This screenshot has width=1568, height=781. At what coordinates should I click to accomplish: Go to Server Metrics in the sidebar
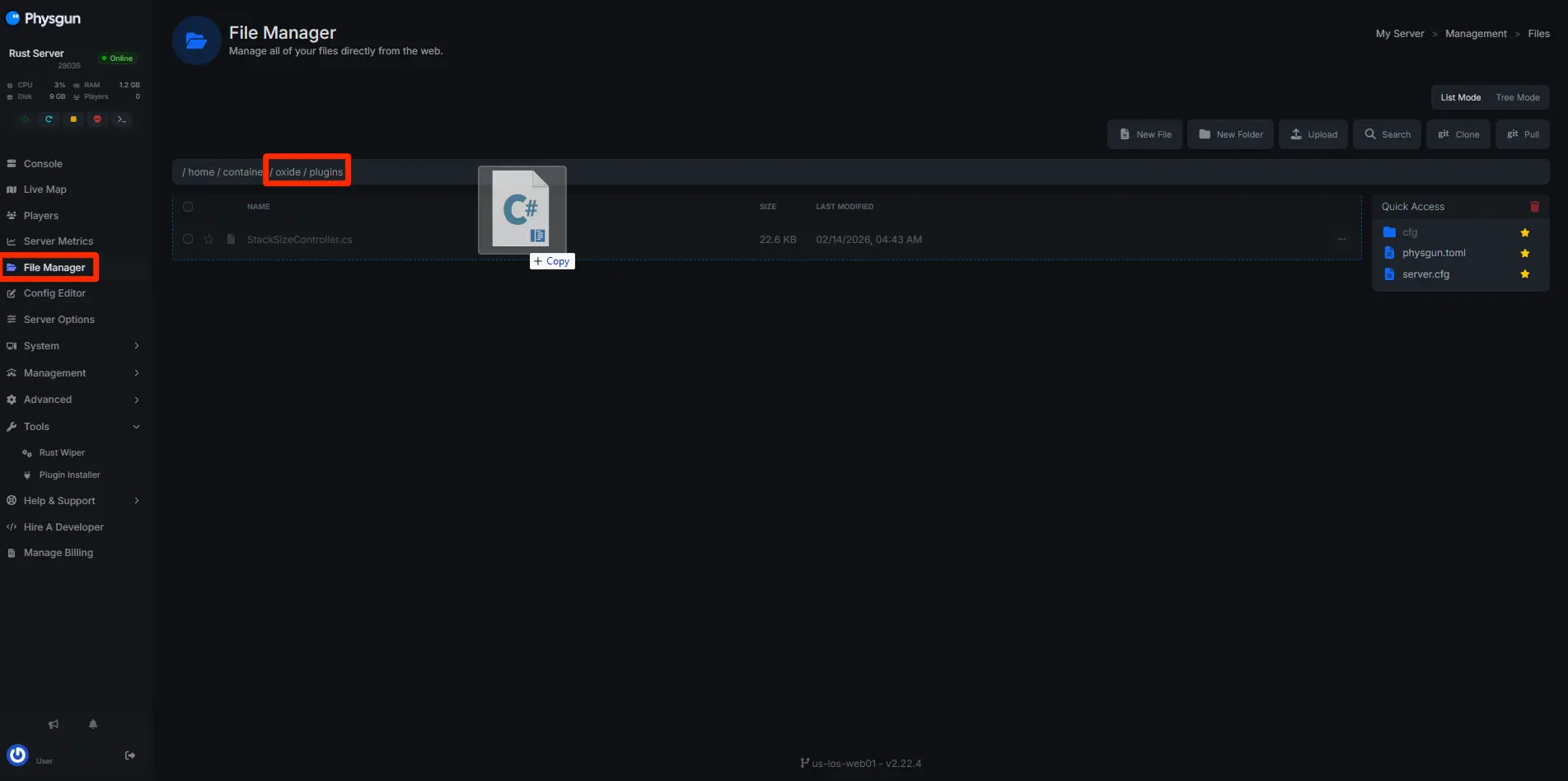tap(58, 241)
